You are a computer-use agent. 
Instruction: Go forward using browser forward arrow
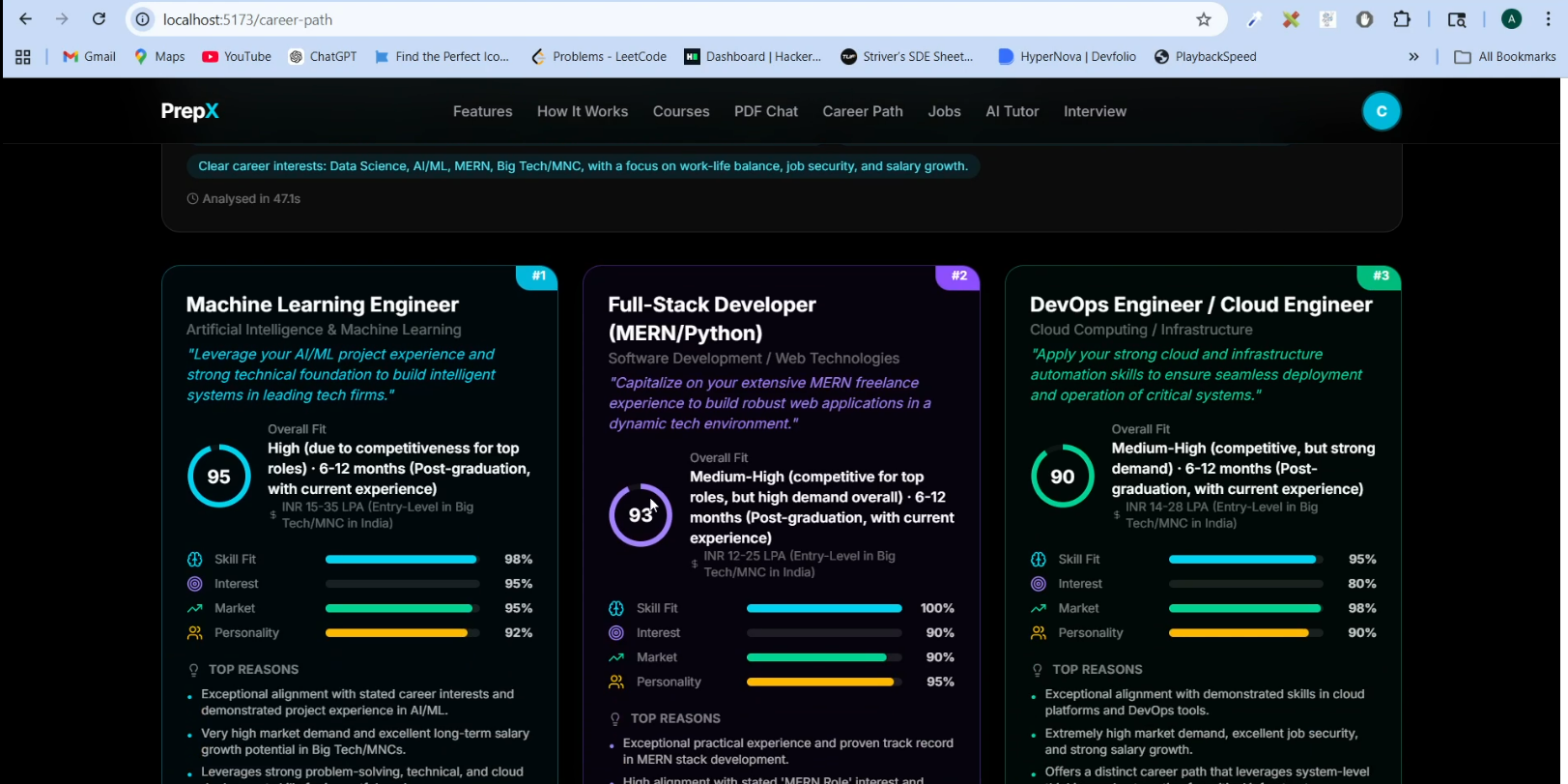[x=62, y=19]
